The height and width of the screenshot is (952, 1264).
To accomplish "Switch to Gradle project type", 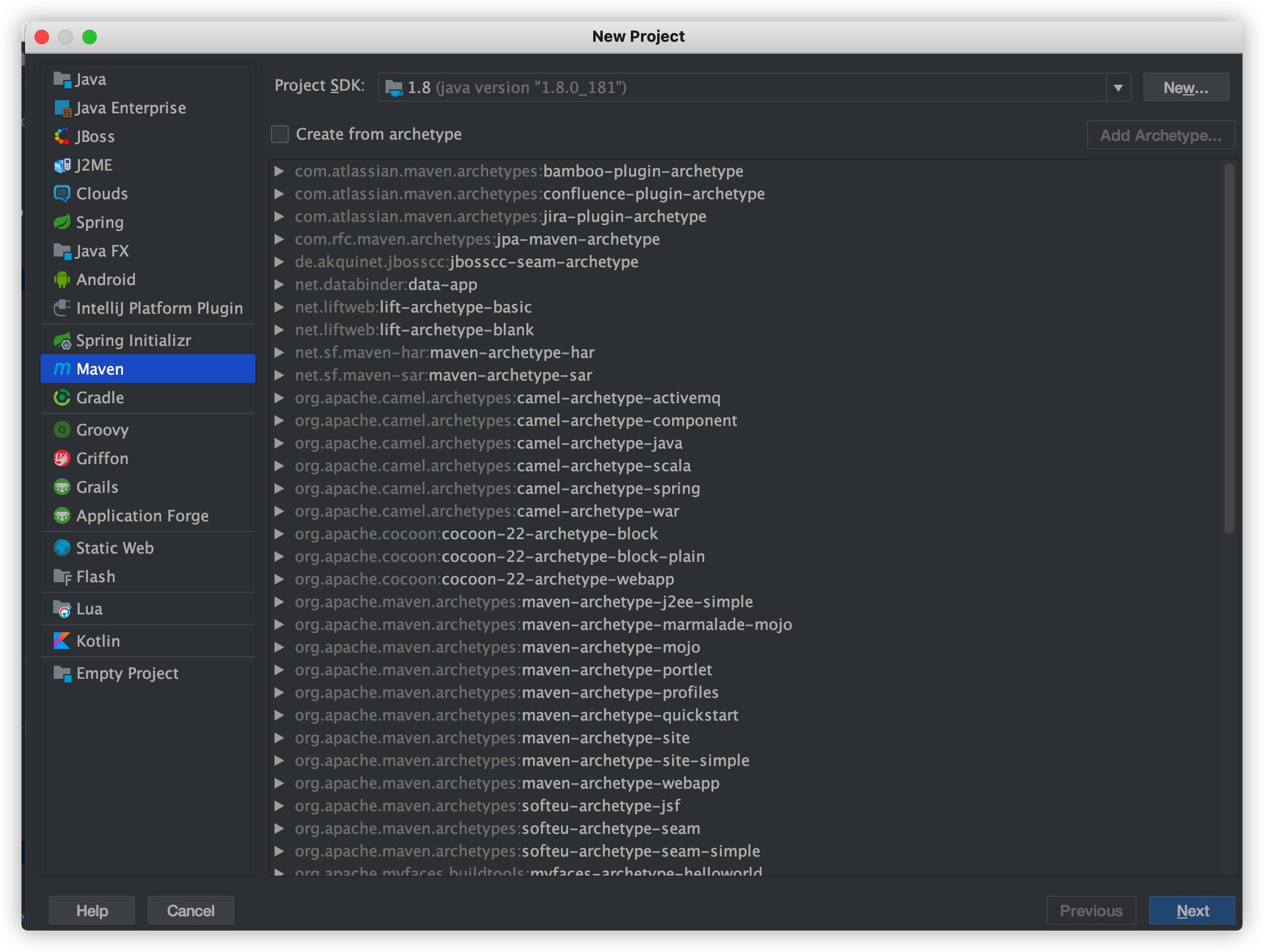I will 148,398.
